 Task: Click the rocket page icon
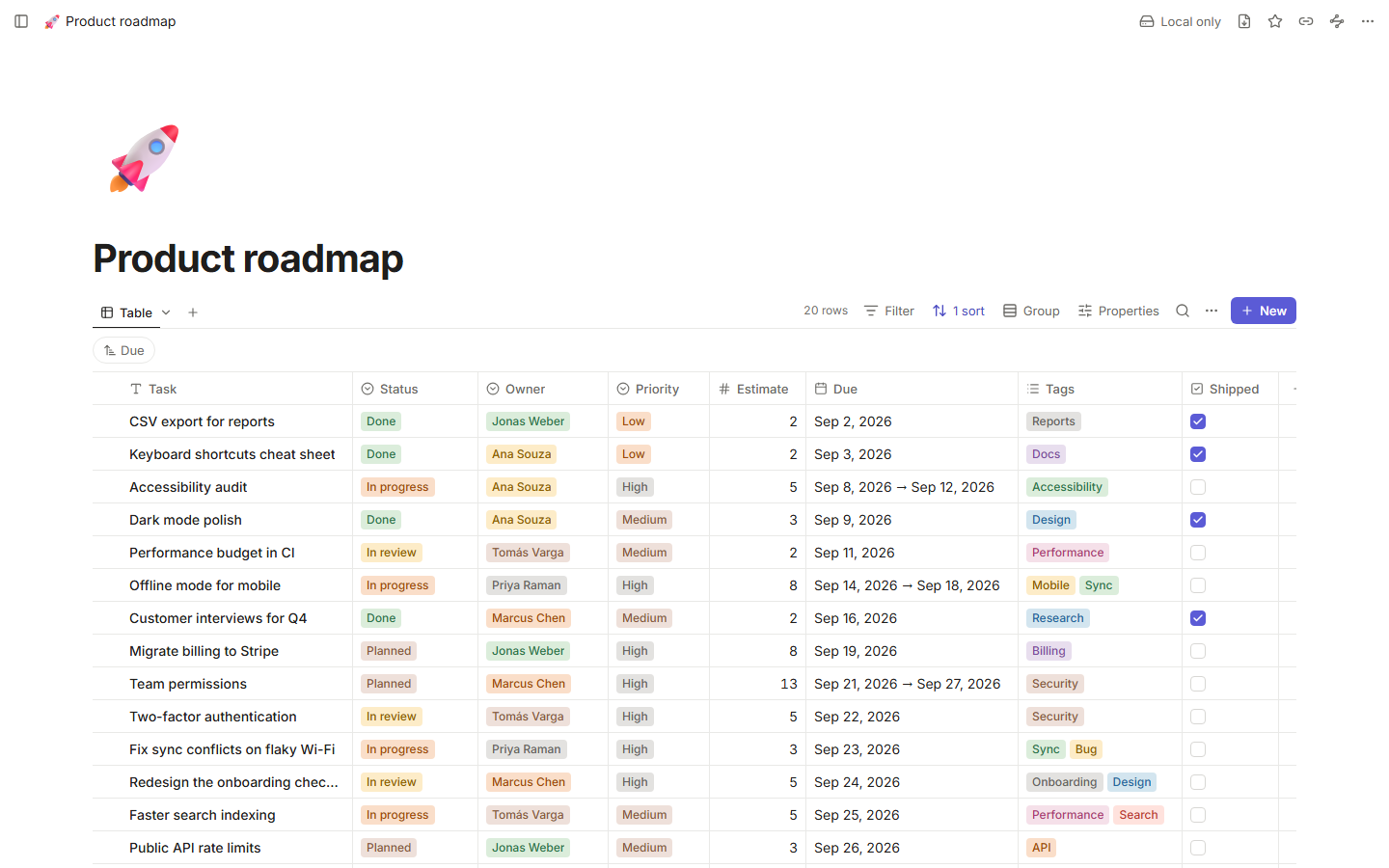pyautogui.click(x=145, y=158)
